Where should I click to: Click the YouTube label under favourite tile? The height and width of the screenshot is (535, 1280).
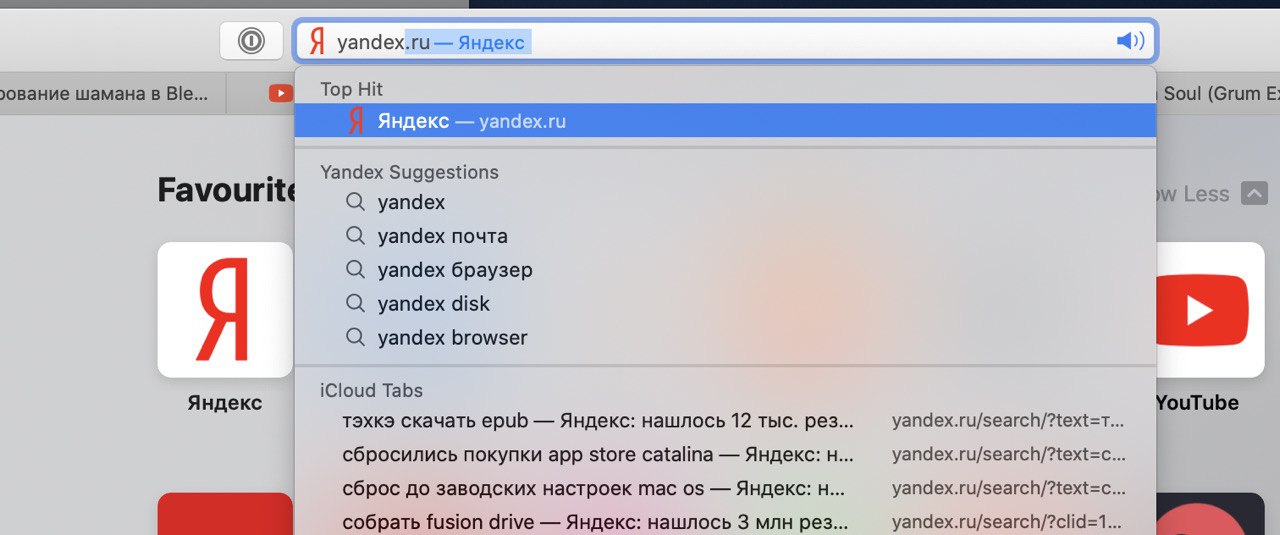[x=1197, y=403]
